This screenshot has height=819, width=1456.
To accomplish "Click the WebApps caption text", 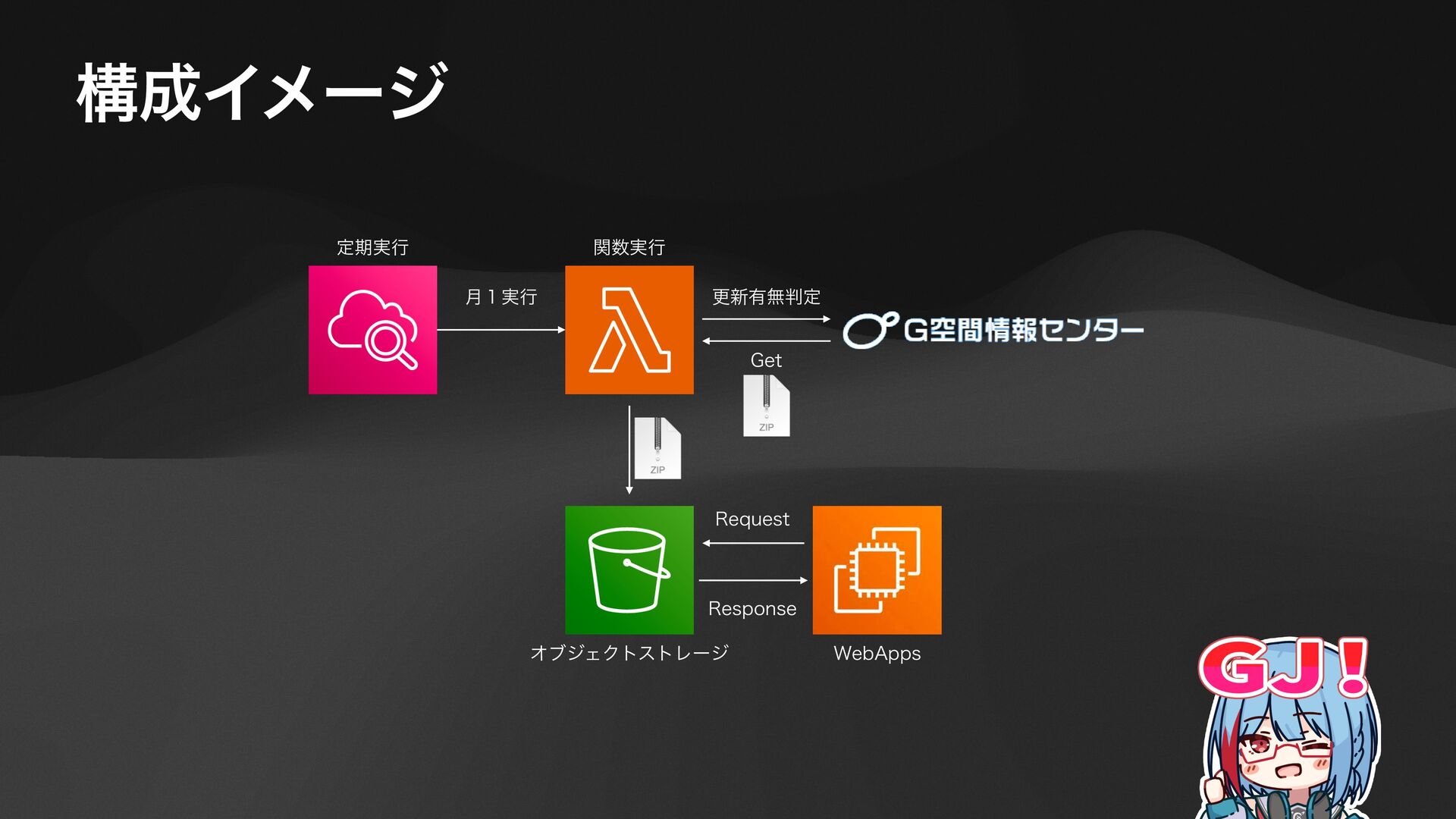I will (877, 653).
